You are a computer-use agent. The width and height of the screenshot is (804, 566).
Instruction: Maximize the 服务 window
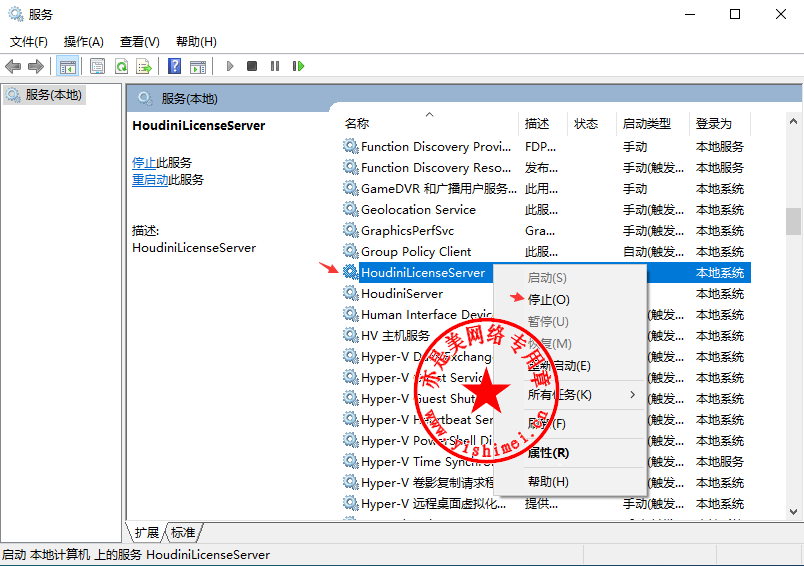point(735,14)
